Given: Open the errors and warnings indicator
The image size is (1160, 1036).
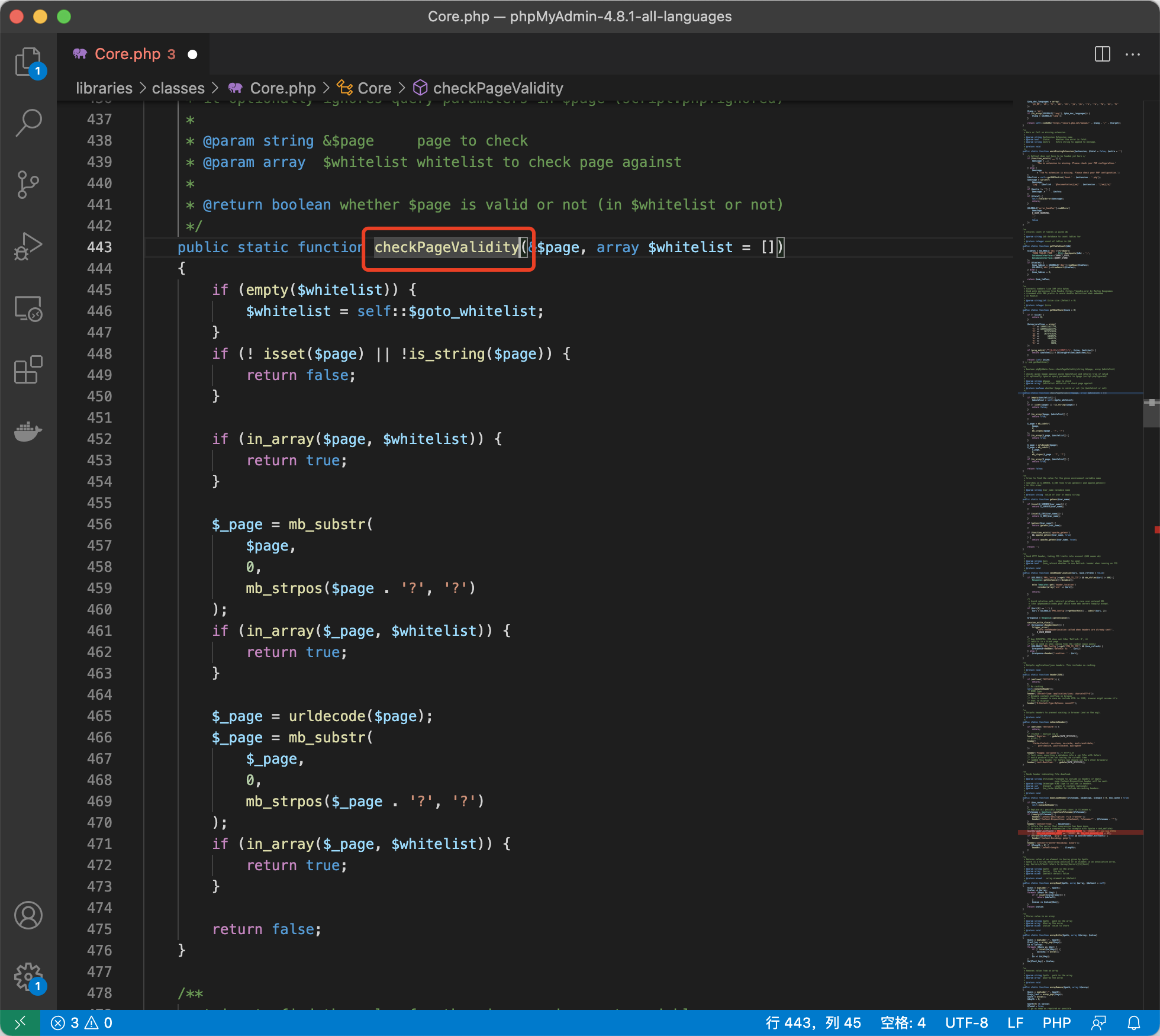Looking at the screenshot, I should tap(82, 1023).
